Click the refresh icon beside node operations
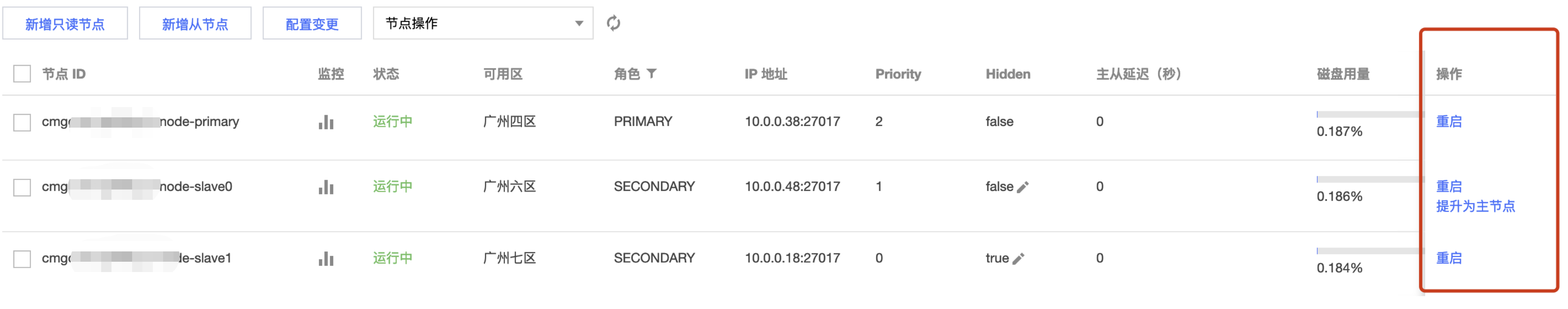The image size is (1568, 309). point(613,23)
